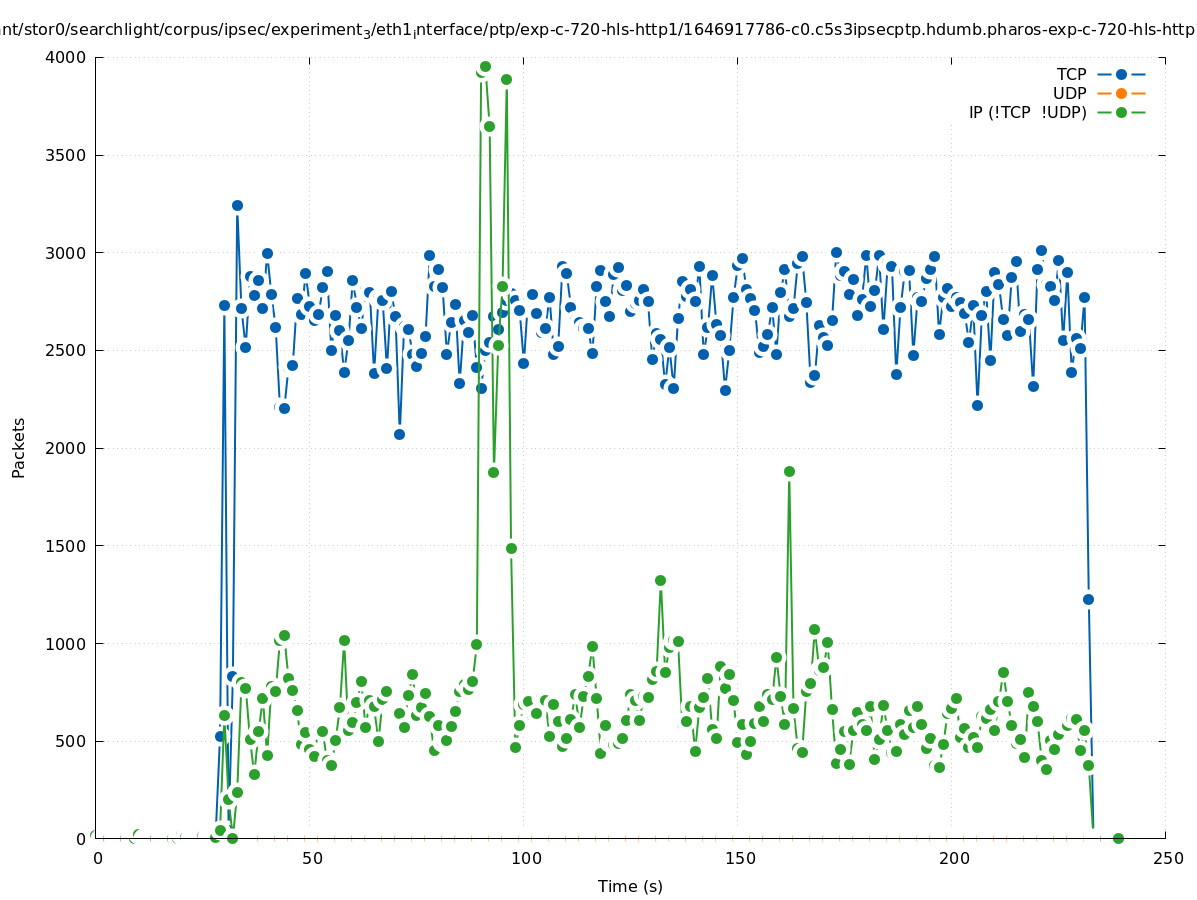1197x900 pixels.
Task: Click the 100 x-axis tick label
Action: (525, 858)
